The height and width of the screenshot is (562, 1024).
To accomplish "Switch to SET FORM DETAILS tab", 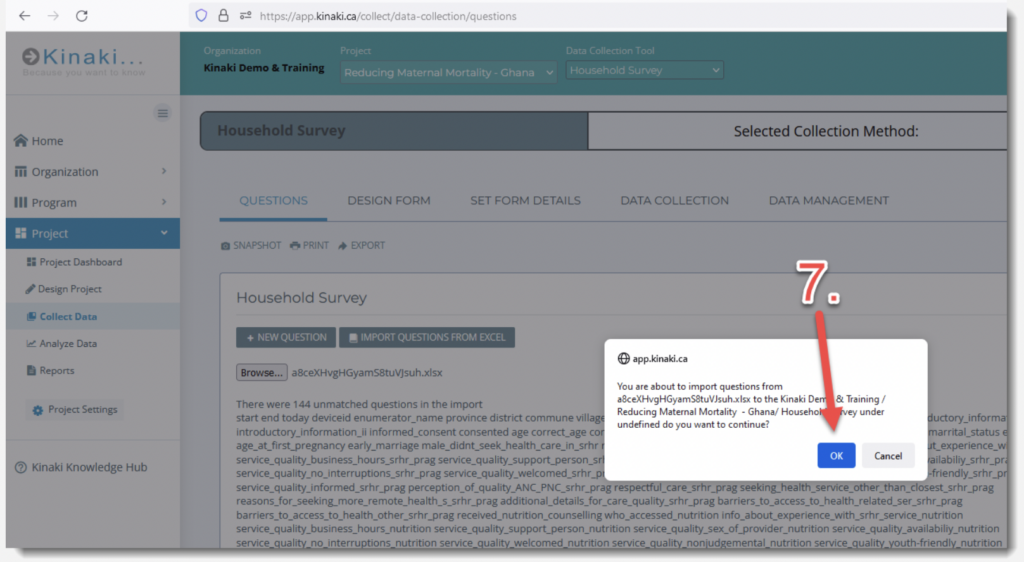I will tap(525, 200).
